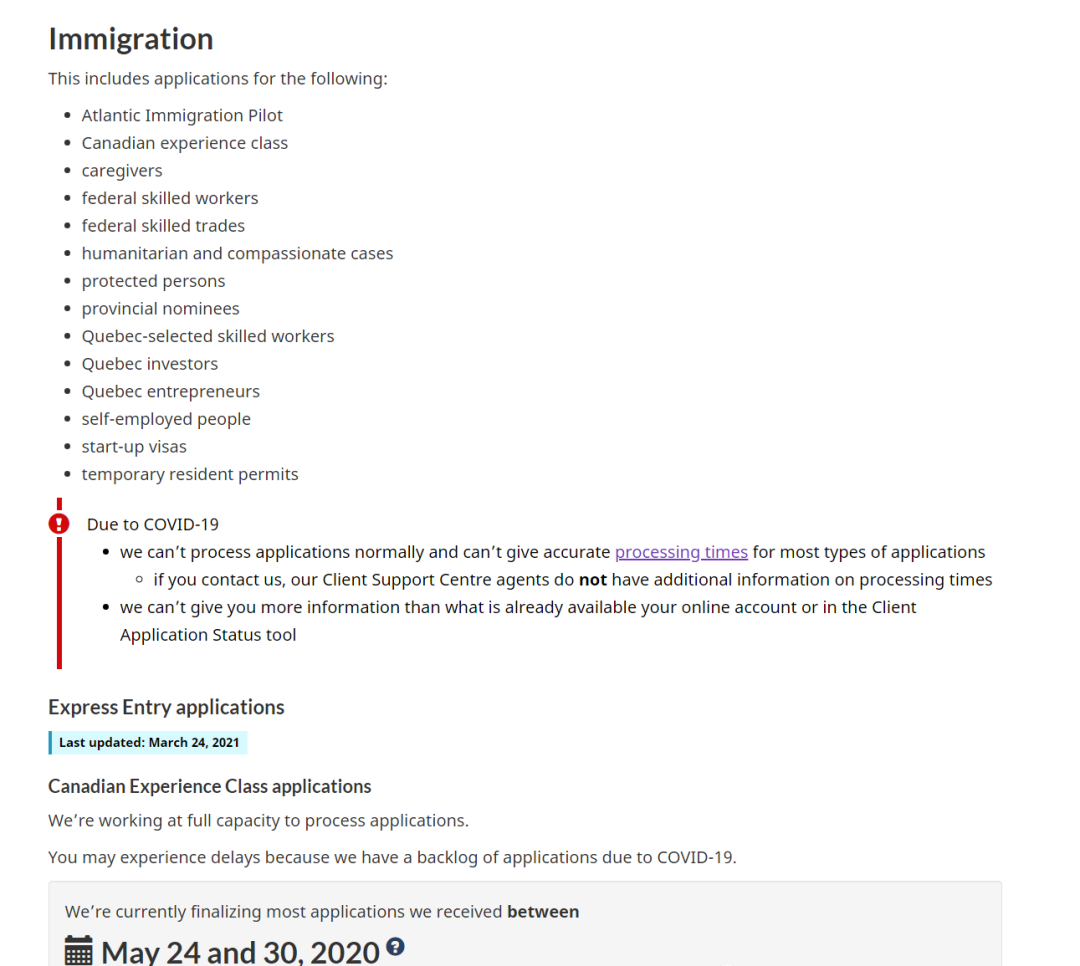Viewport: 1080px width, 966px height.
Task: Click the caregivers list item
Action: pyautogui.click(x=122, y=171)
